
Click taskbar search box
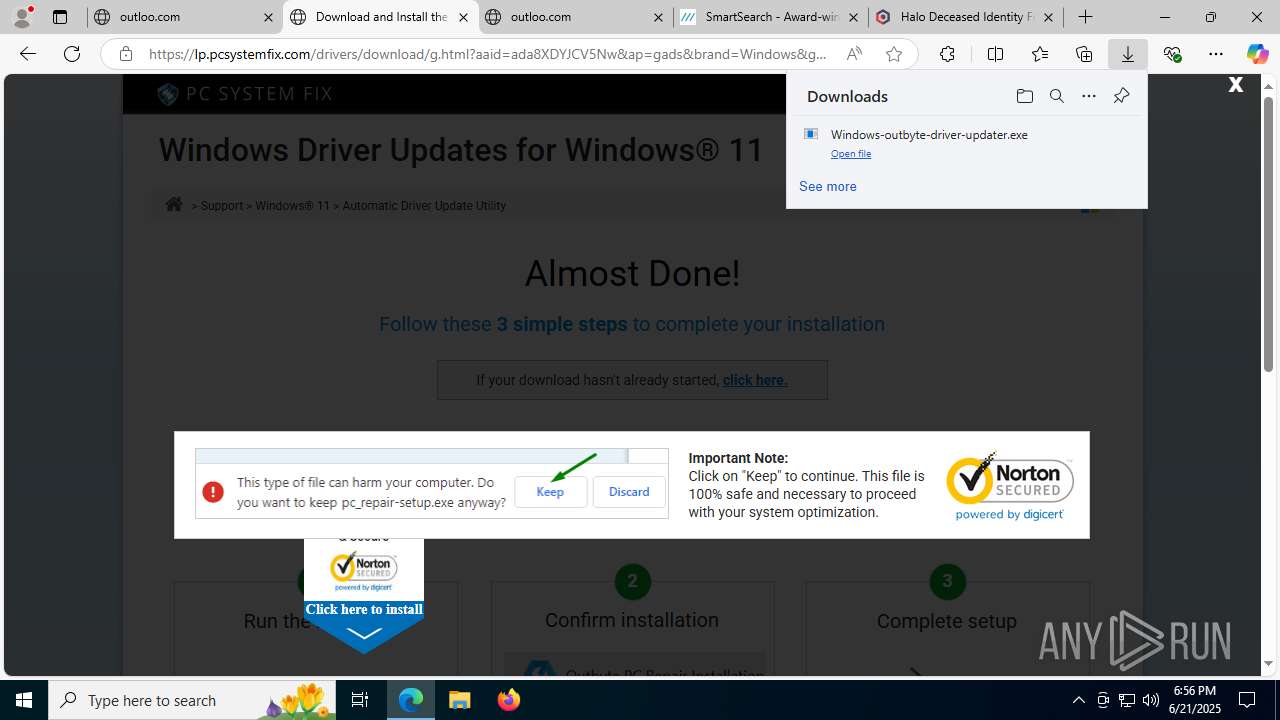[x=192, y=700]
